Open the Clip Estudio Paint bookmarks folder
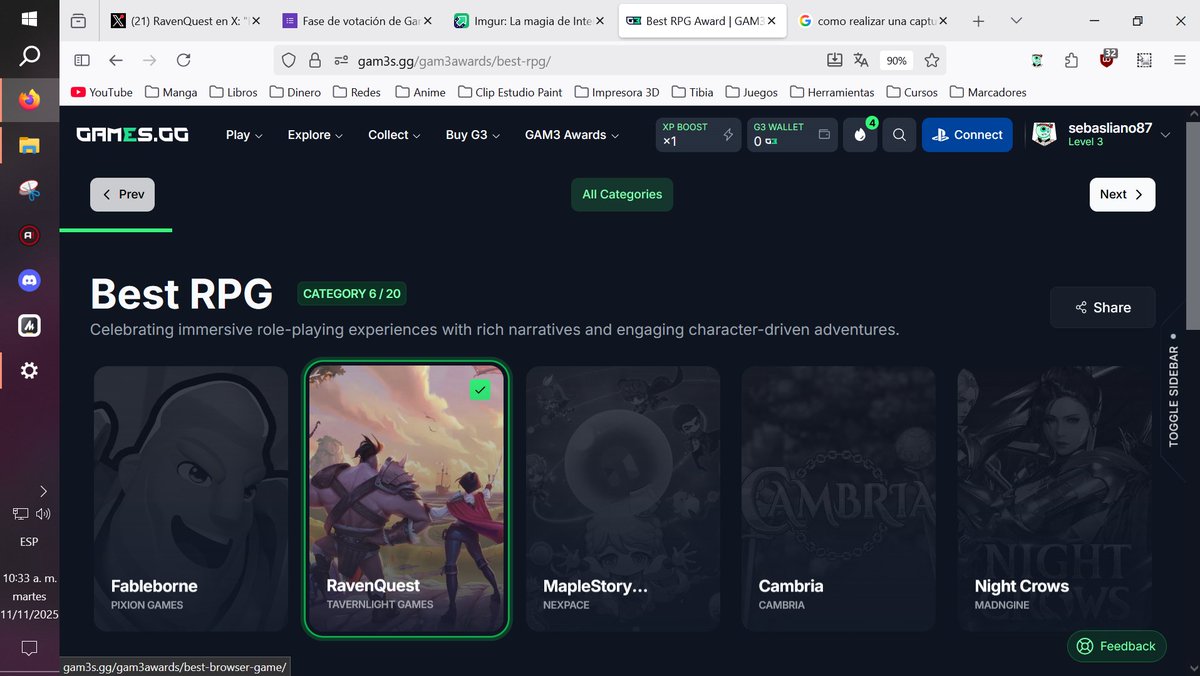Image resolution: width=1200 pixels, height=676 pixels. (510, 92)
